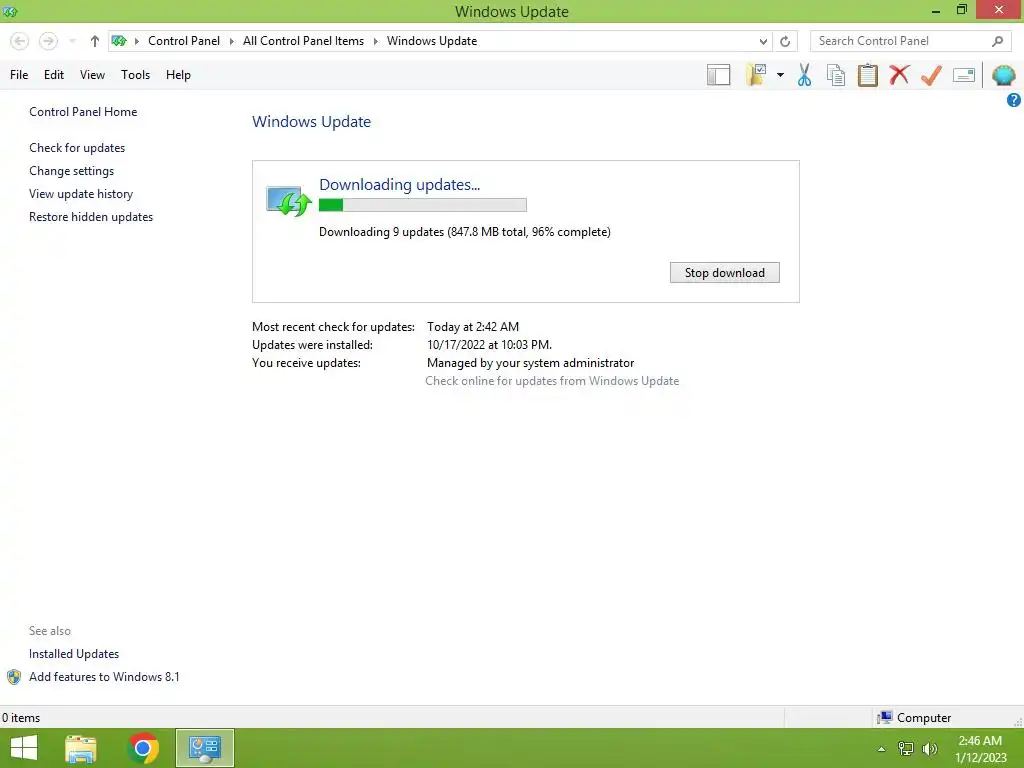Viewport: 1024px width, 768px height.
Task: Click the Control Panel taskbar button
Action: (204, 748)
